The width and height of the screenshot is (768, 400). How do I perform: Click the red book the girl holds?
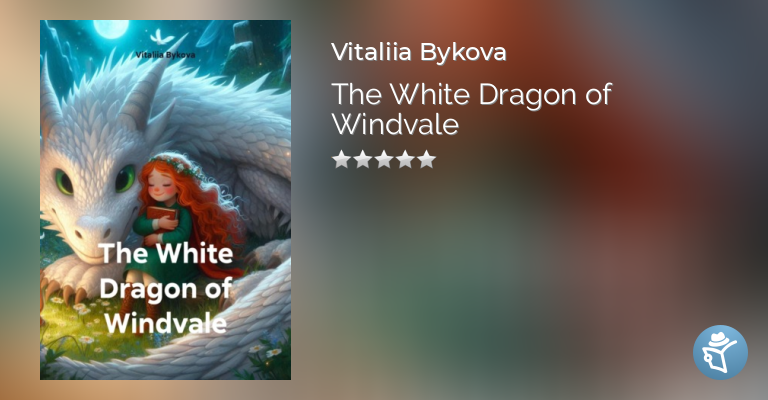click(161, 215)
